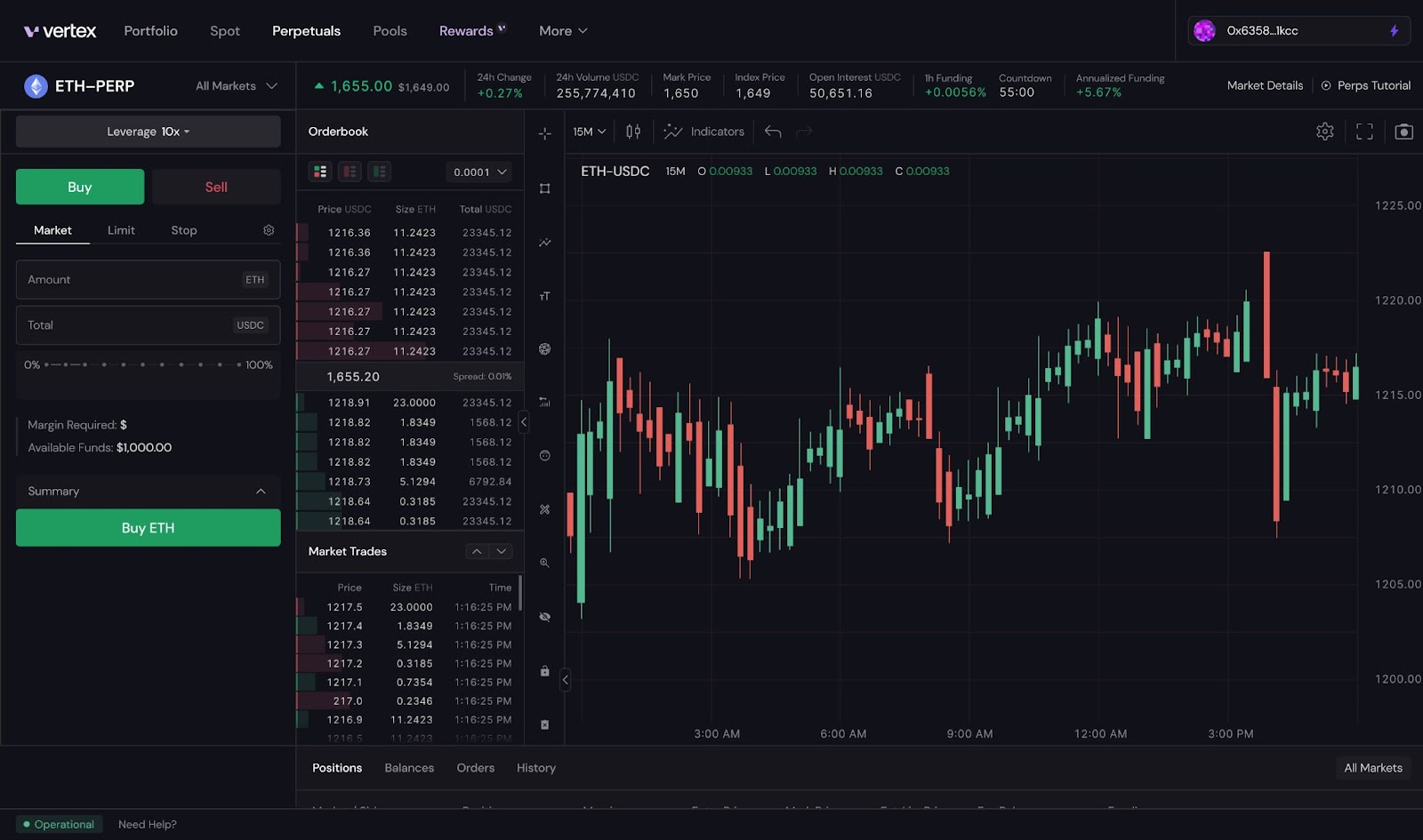Open chart settings gear
This screenshot has height=840, width=1423.
(1325, 132)
